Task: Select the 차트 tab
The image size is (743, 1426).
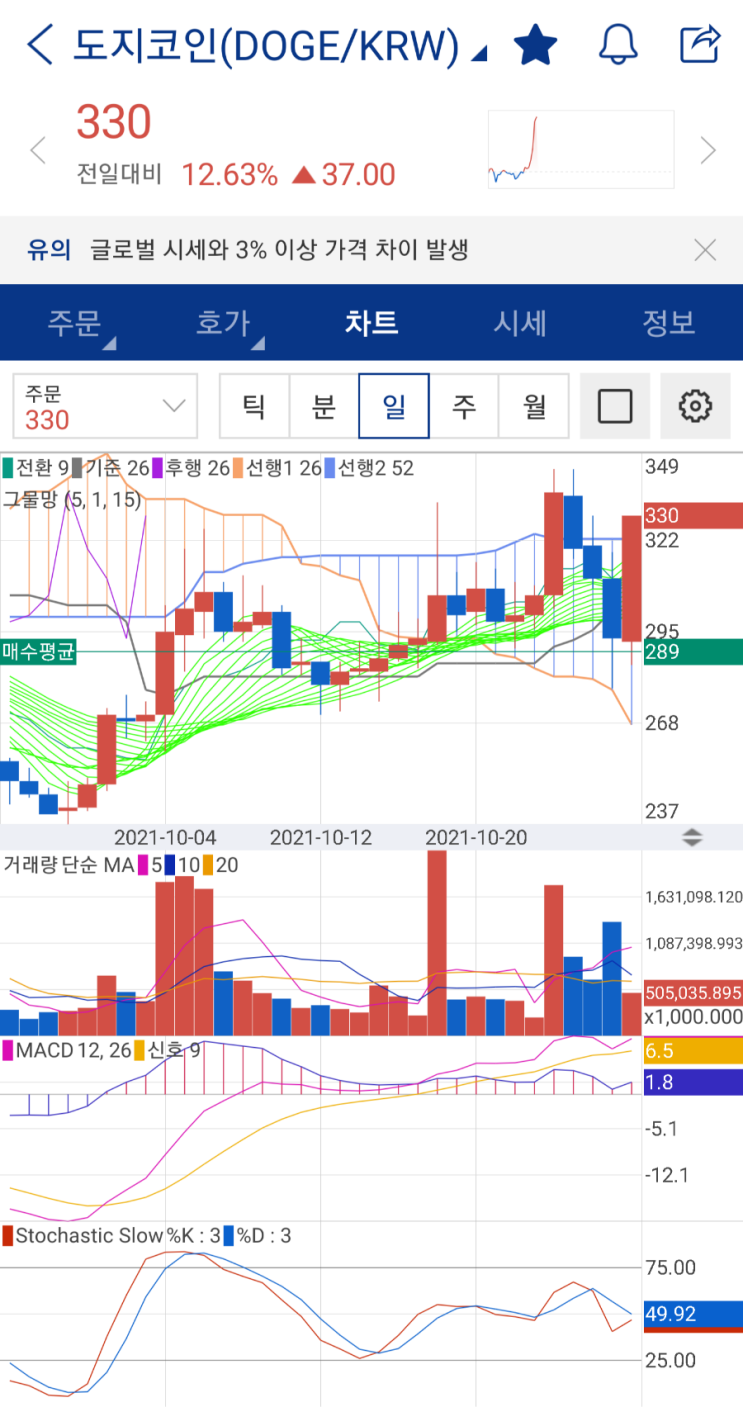Action: click(371, 323)
